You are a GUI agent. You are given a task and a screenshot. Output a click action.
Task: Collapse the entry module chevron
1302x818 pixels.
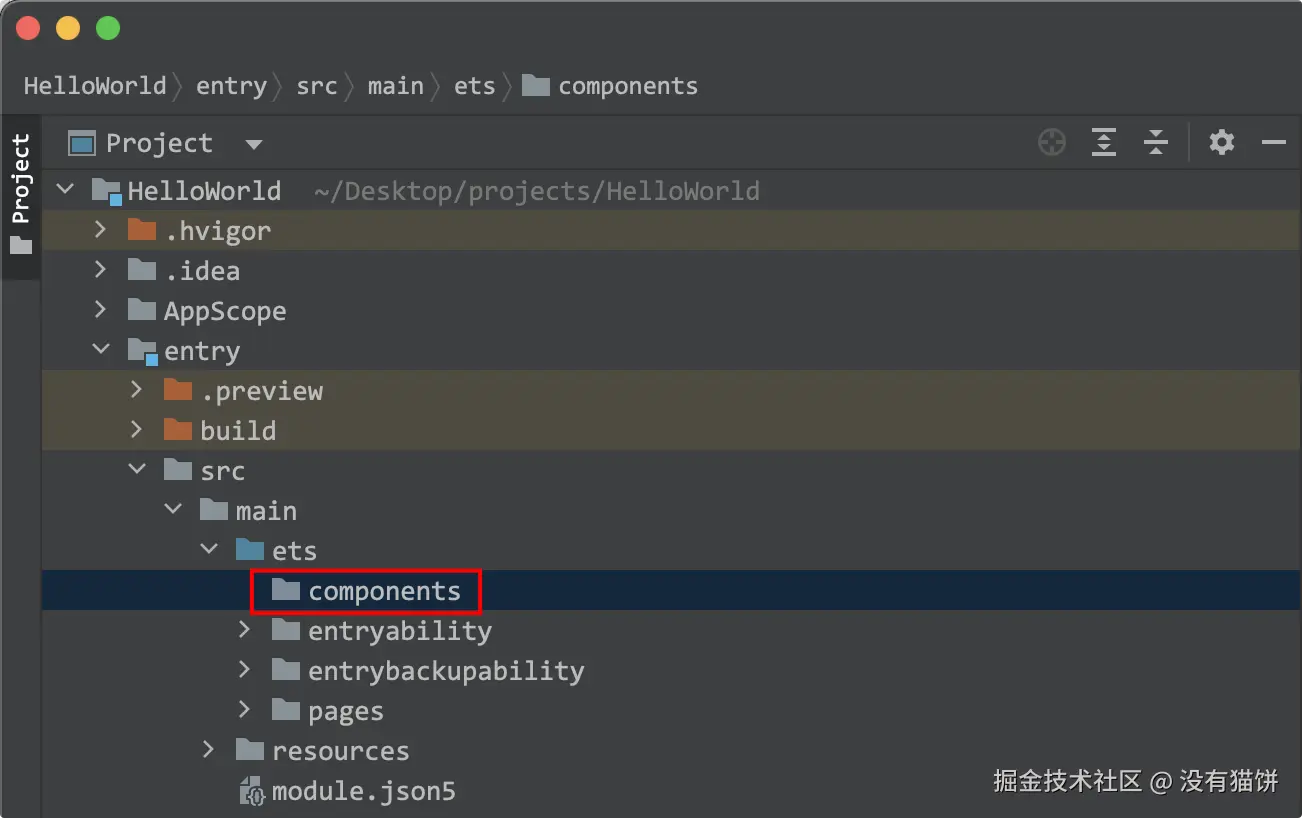click(x=101, y=350)
